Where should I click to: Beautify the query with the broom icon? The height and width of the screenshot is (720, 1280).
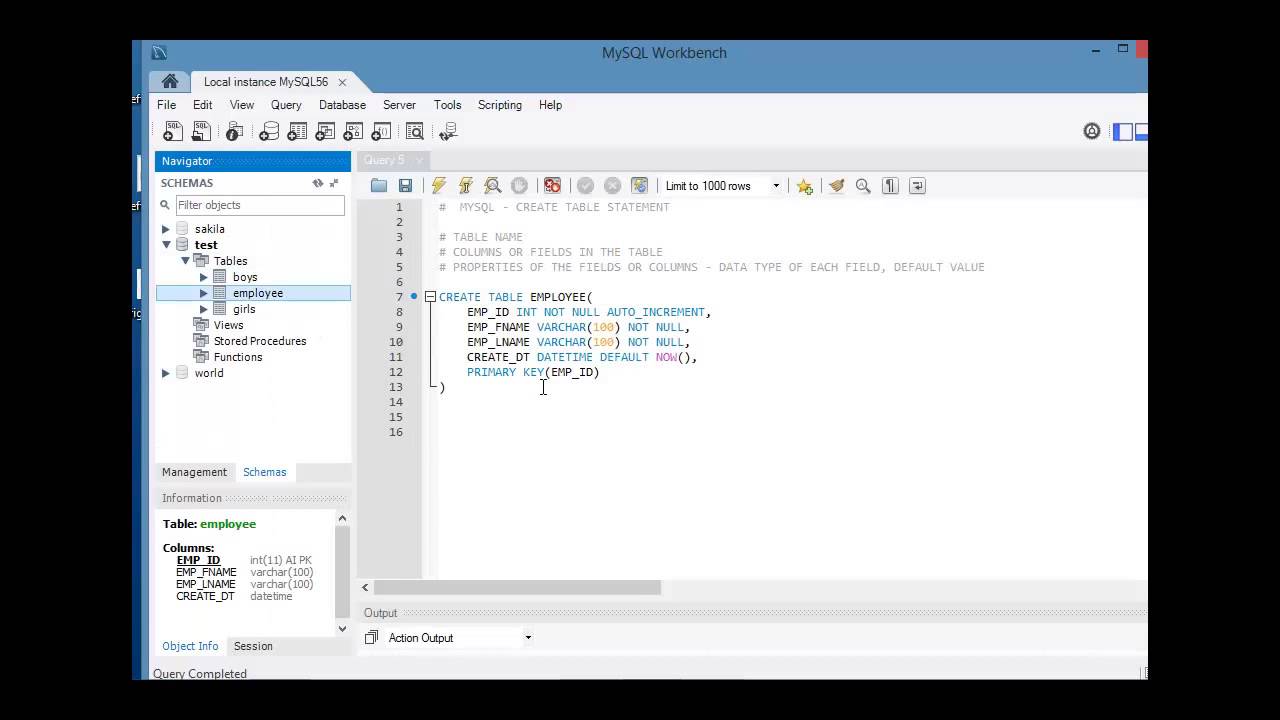point(836,186)
